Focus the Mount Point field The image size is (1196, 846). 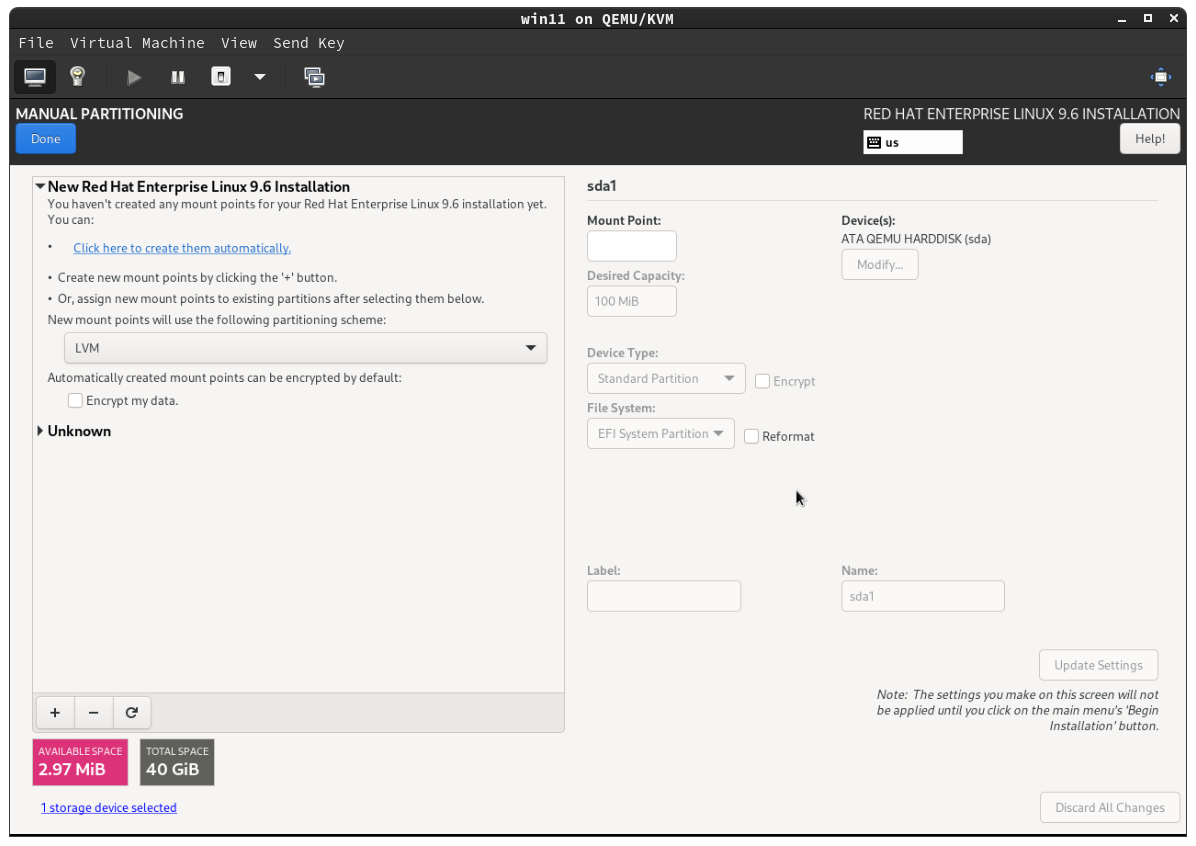pyautogui.click(x=632, y=246)
